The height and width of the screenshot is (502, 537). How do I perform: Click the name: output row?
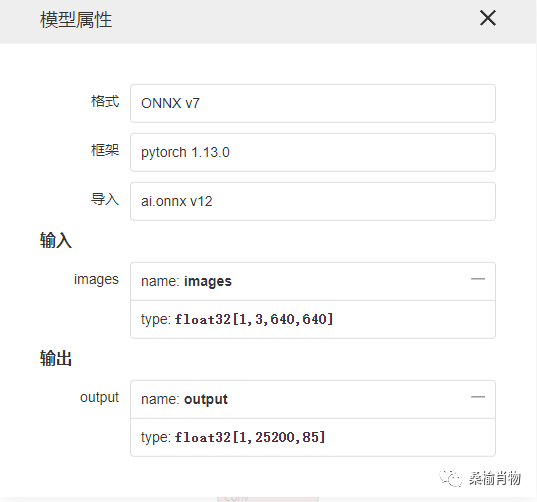click(313, 399)
